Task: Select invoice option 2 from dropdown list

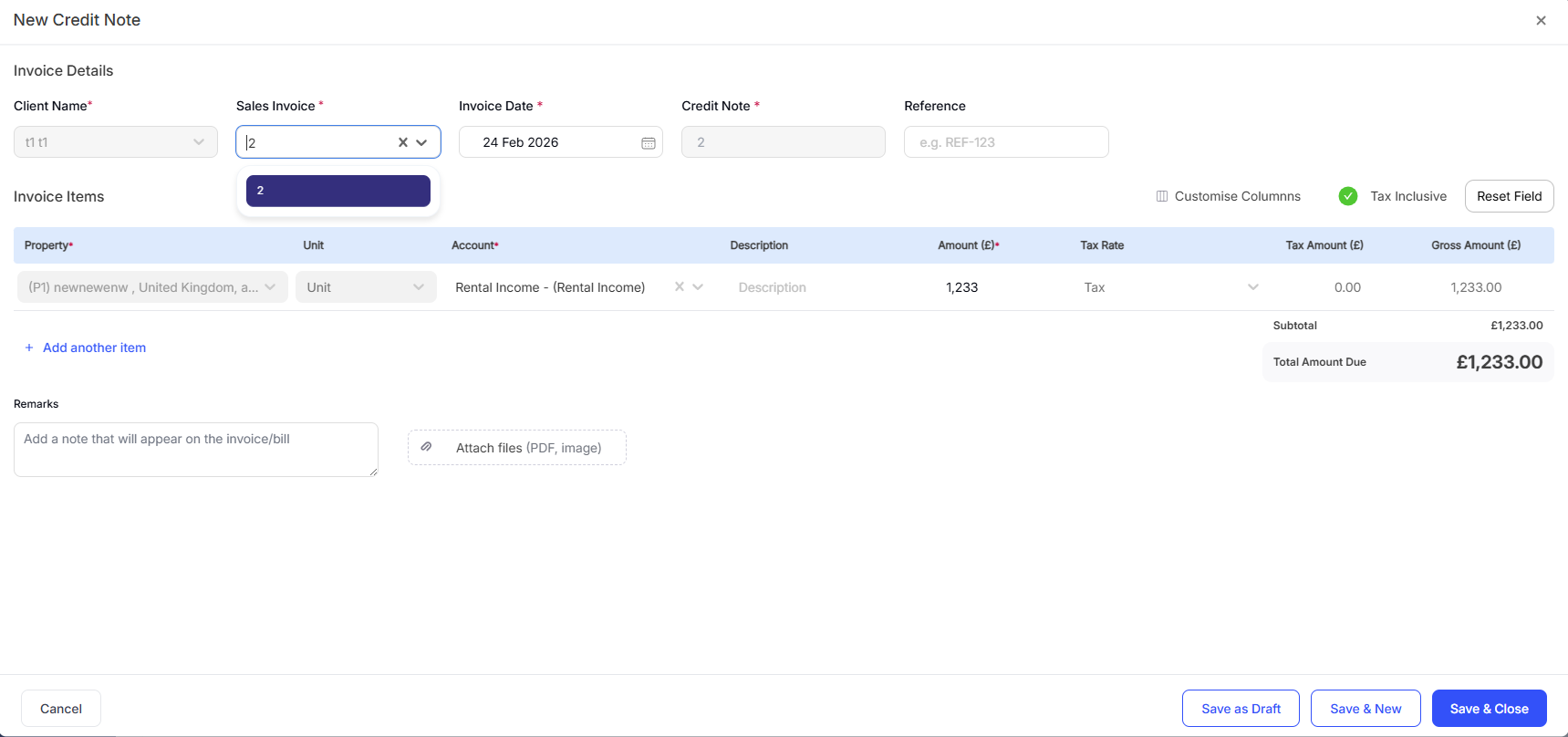Action: [337, 191]
